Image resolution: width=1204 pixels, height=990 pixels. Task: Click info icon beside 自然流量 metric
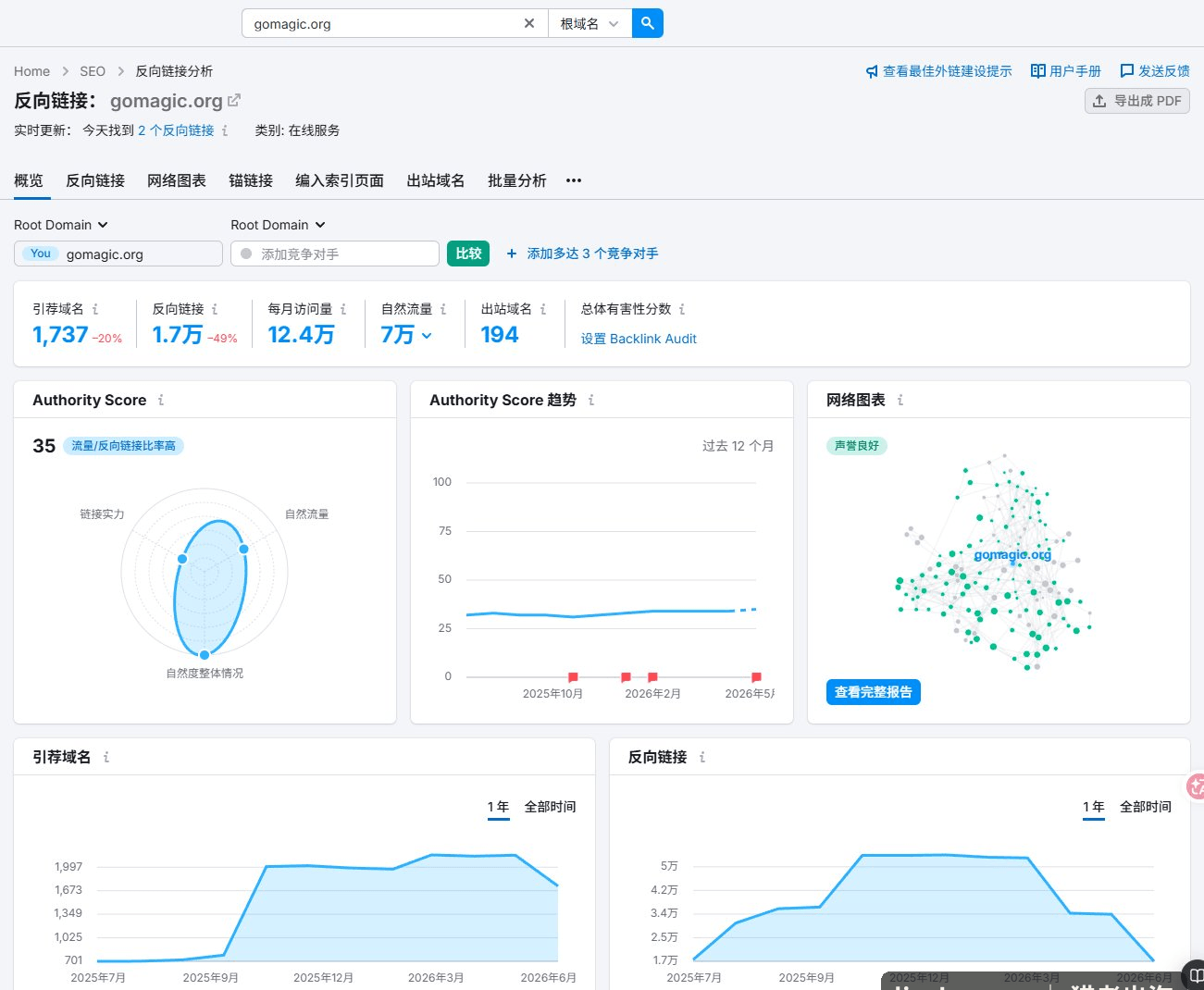pos(443,309)
